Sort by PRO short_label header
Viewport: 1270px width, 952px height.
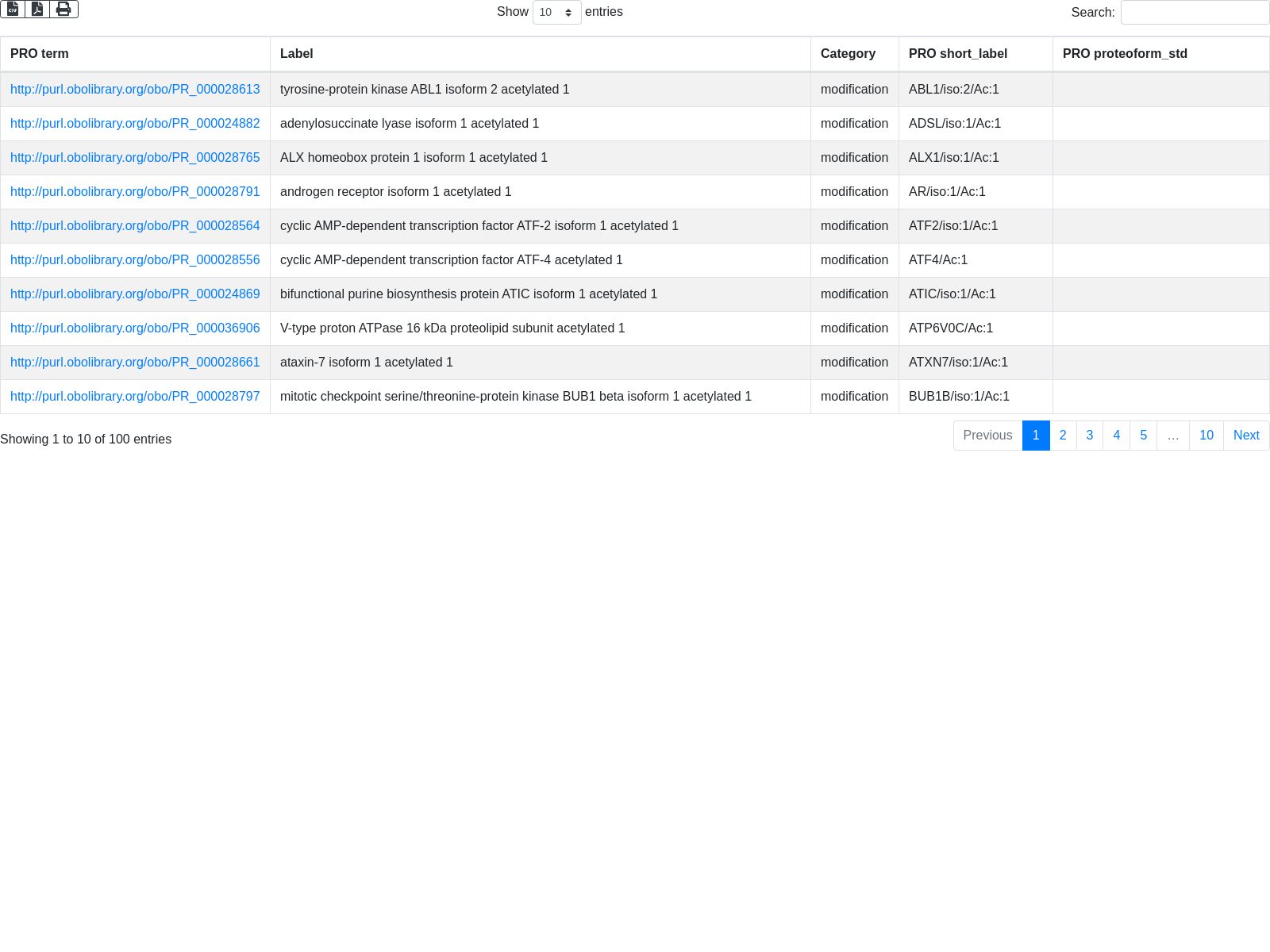pos(976,54)
